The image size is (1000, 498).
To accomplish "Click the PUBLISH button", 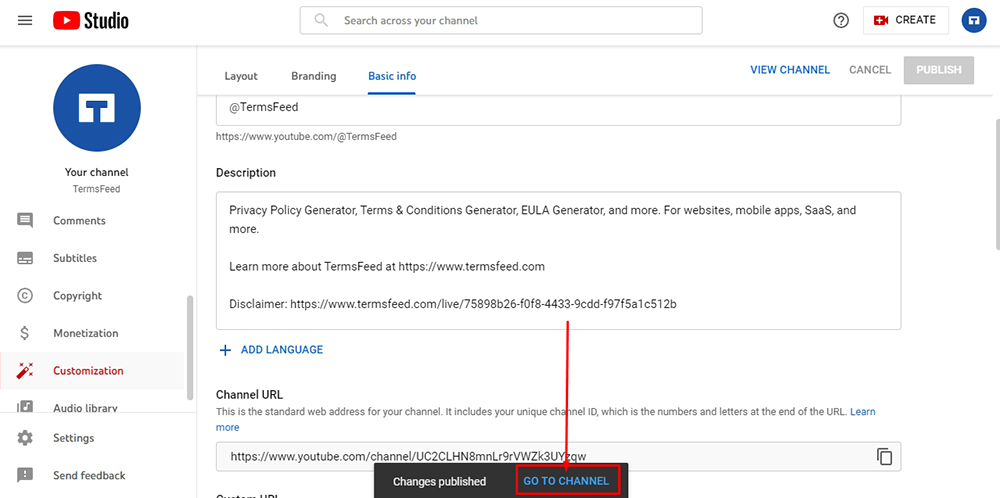I will click(939, 70).
